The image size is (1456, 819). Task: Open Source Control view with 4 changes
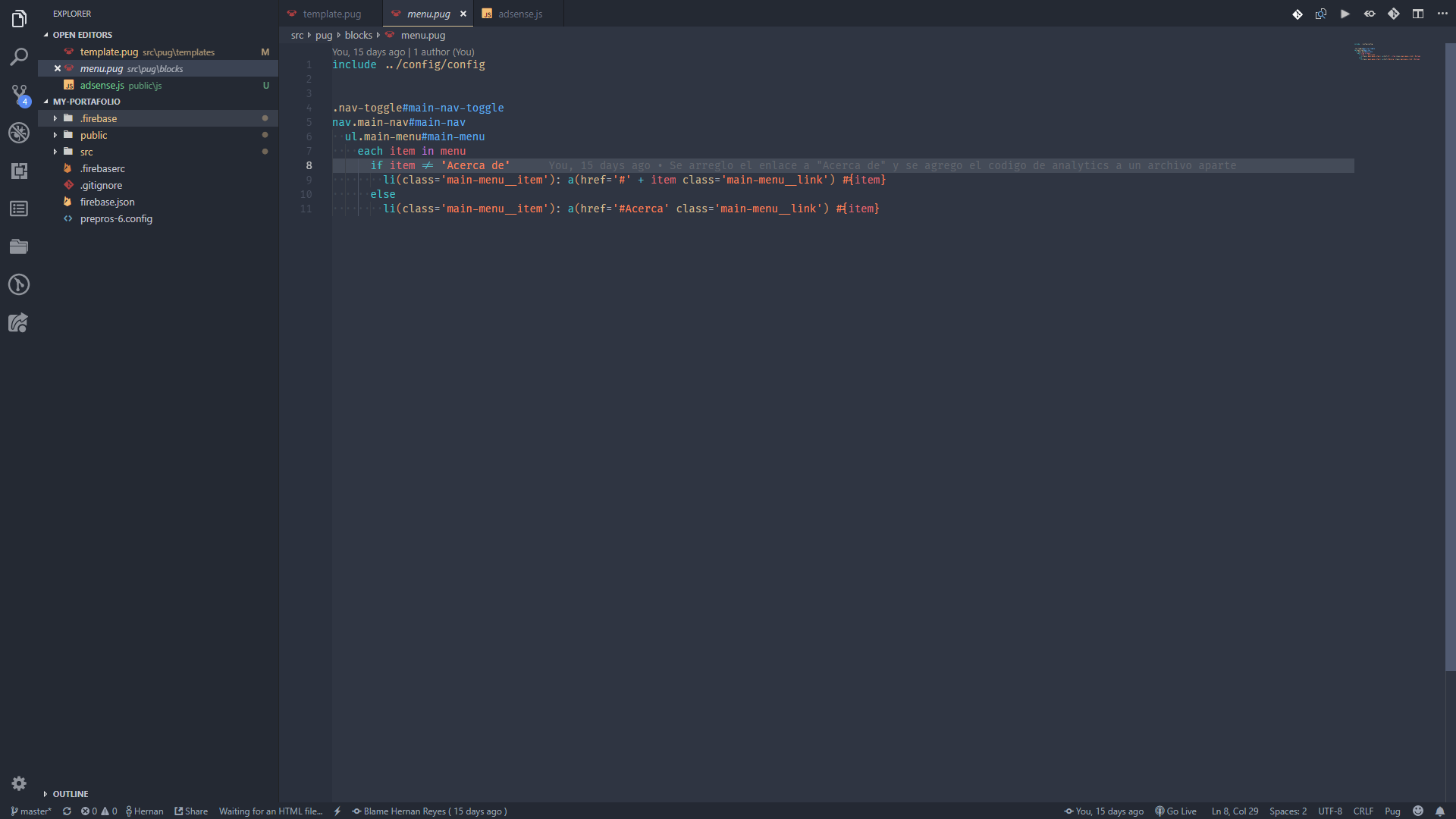point(19,95)
